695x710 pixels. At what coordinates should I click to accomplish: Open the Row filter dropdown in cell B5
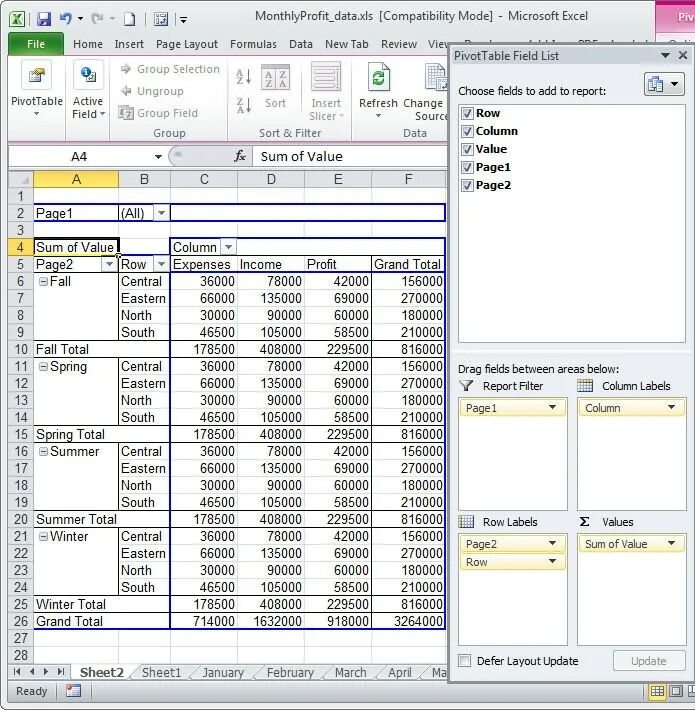click(161, 264)
